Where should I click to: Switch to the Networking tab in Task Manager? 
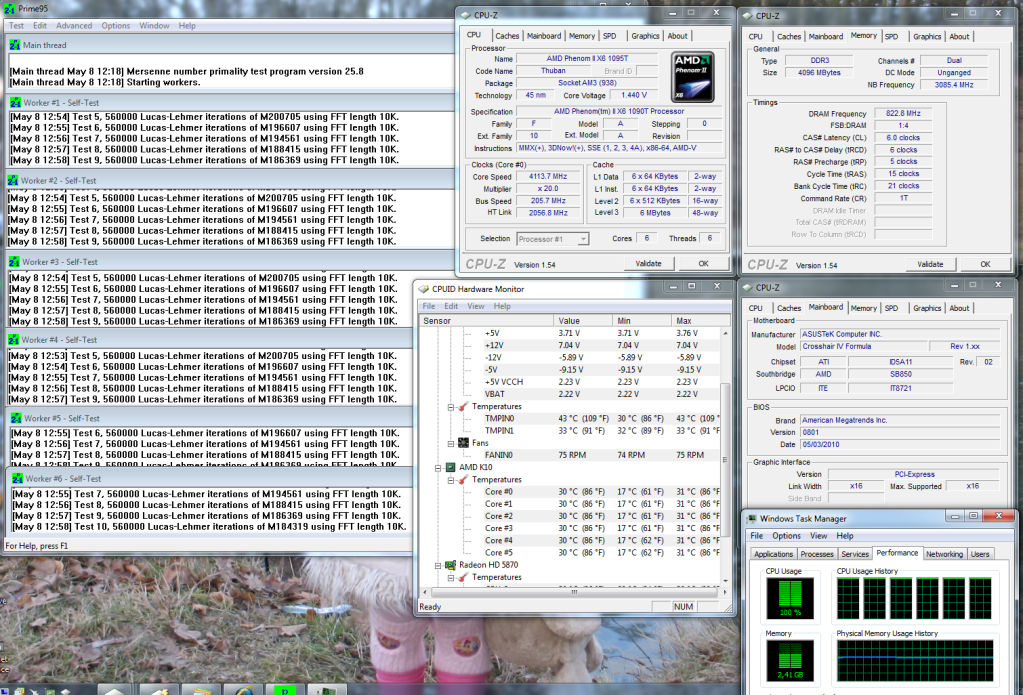click(944, 553)
